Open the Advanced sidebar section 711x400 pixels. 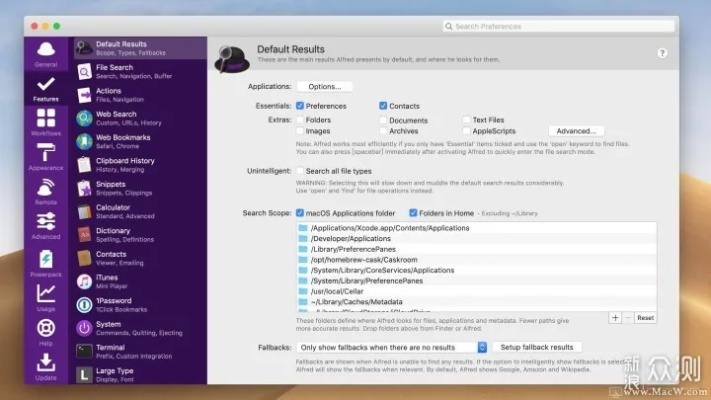tap(46, 225)
